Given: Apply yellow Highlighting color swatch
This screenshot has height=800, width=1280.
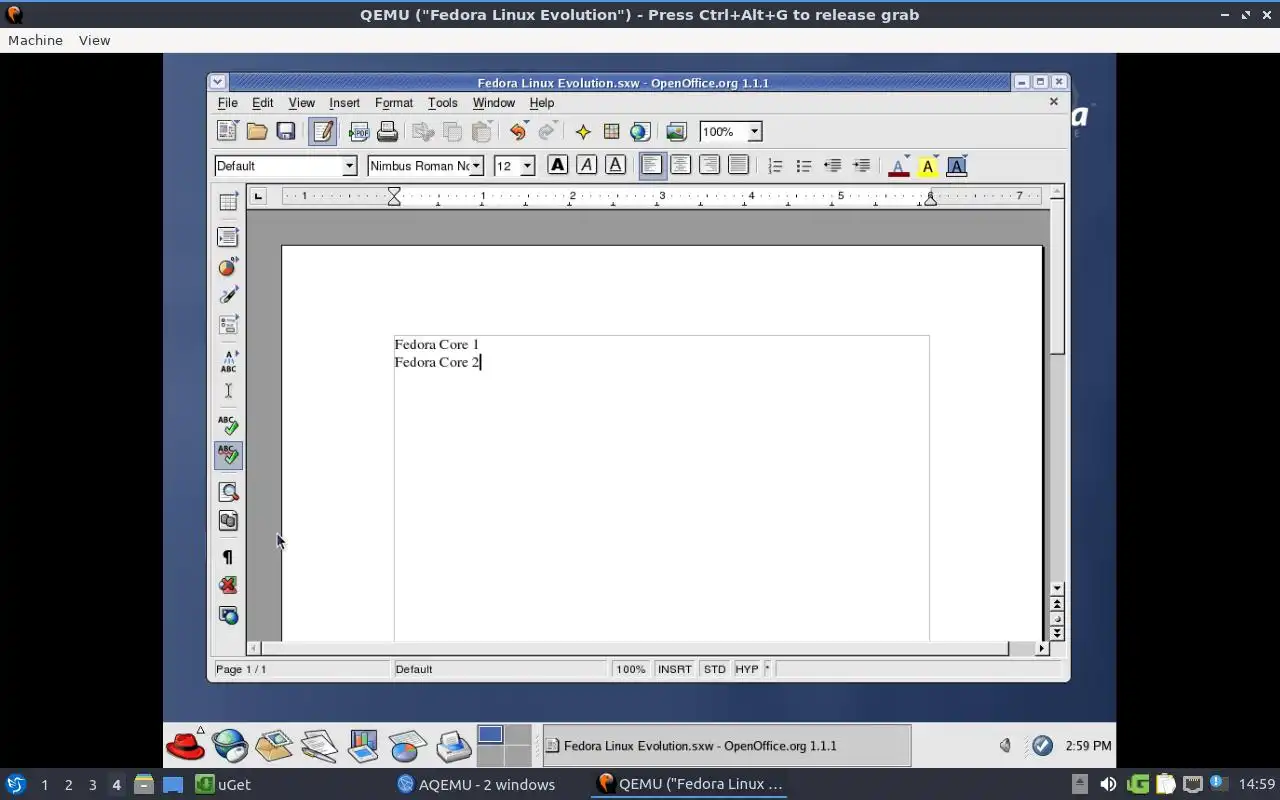Looking at the screenshot, I should click(x=927, y=166).
